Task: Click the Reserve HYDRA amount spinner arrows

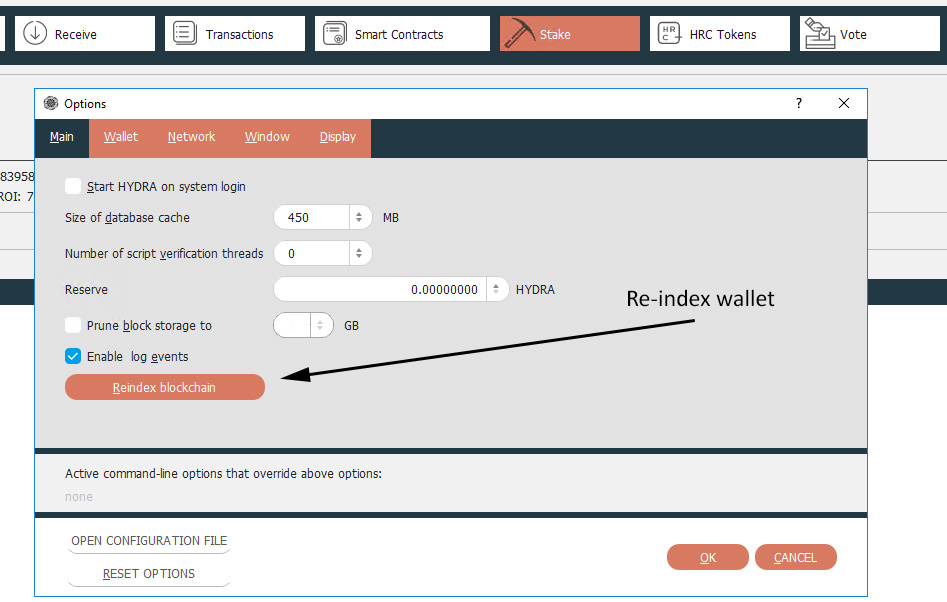Action: coord(497,289)
